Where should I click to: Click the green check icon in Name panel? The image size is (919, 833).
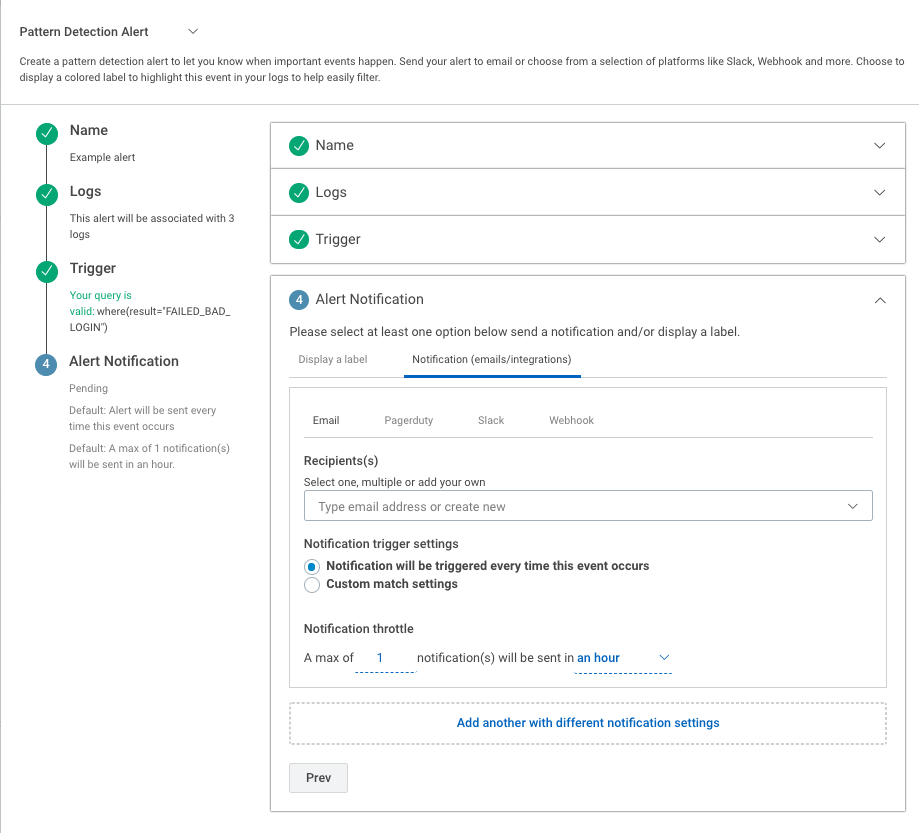point(298,146)
